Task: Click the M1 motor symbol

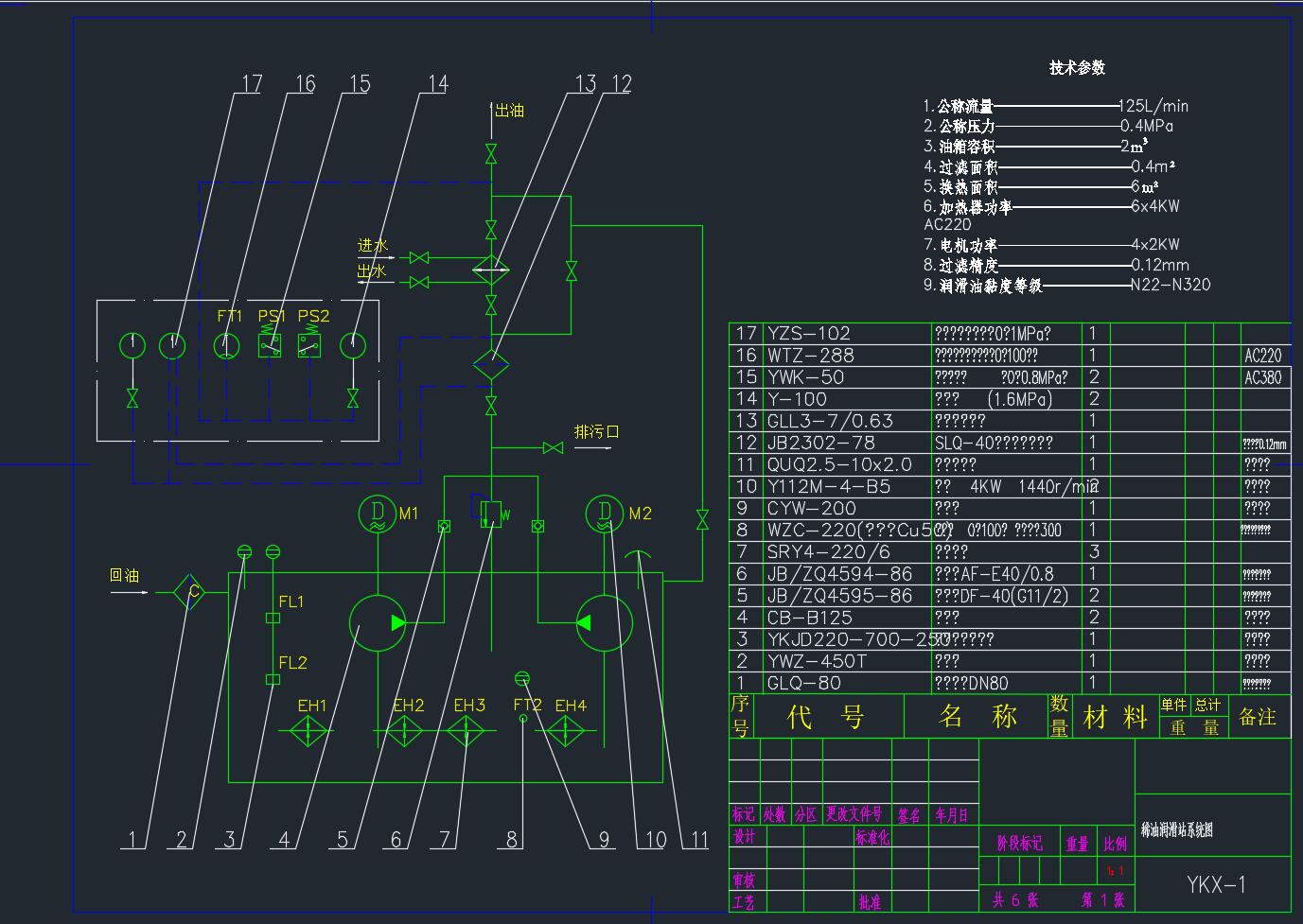Action: [377, 514]
